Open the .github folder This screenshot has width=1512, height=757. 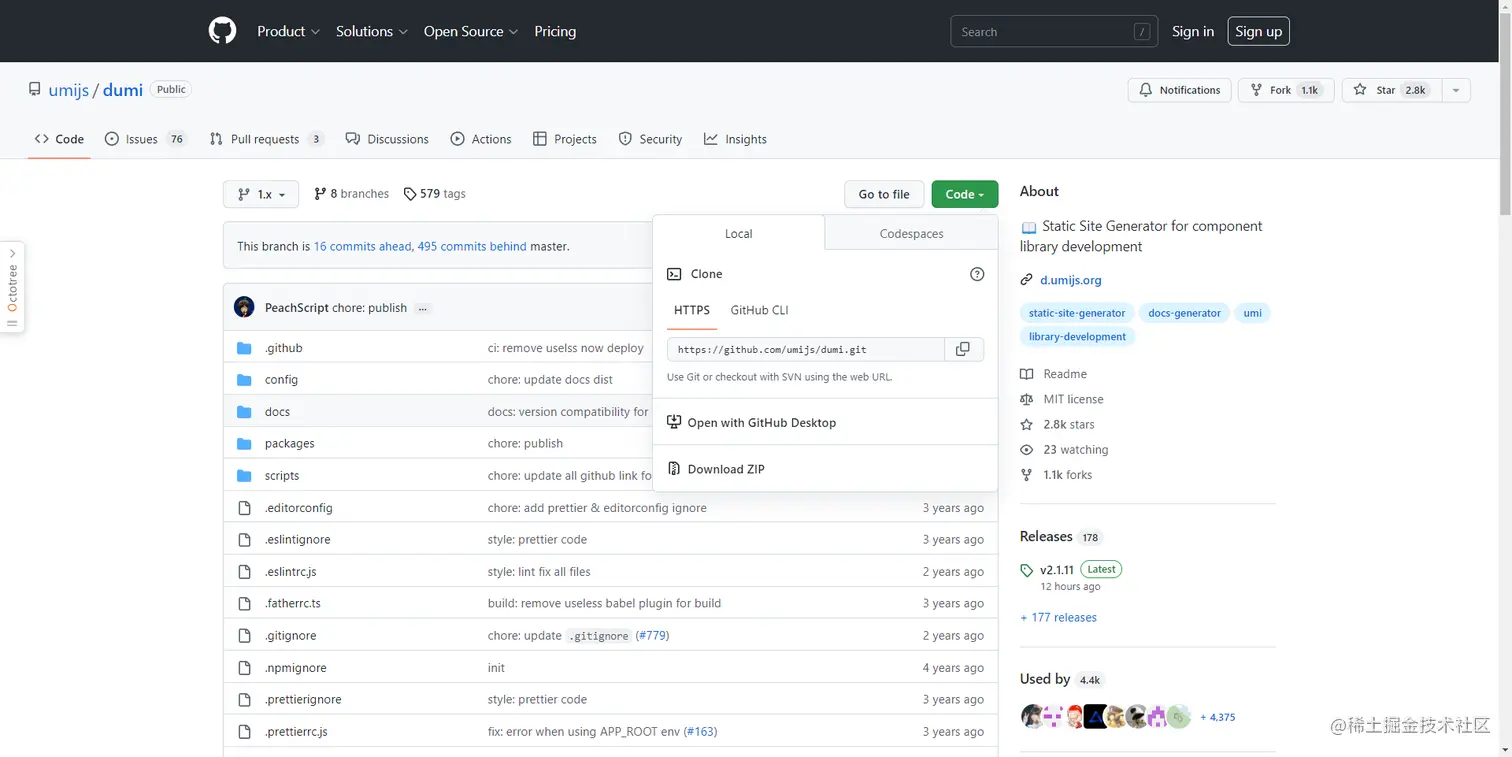point(283,348)
